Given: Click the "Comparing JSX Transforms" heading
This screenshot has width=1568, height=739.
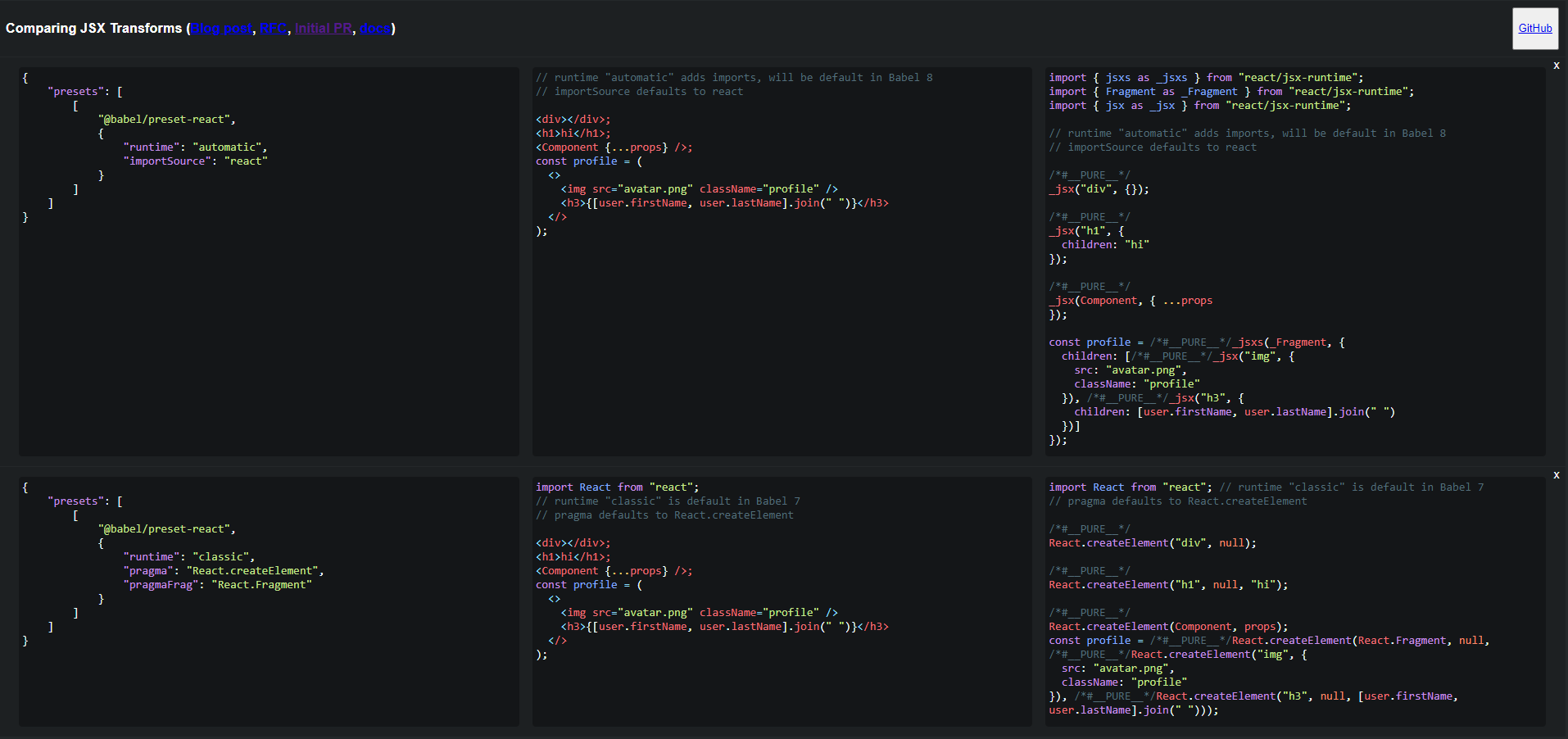Looking at the screenshot, I should click(x=94, y=28).
